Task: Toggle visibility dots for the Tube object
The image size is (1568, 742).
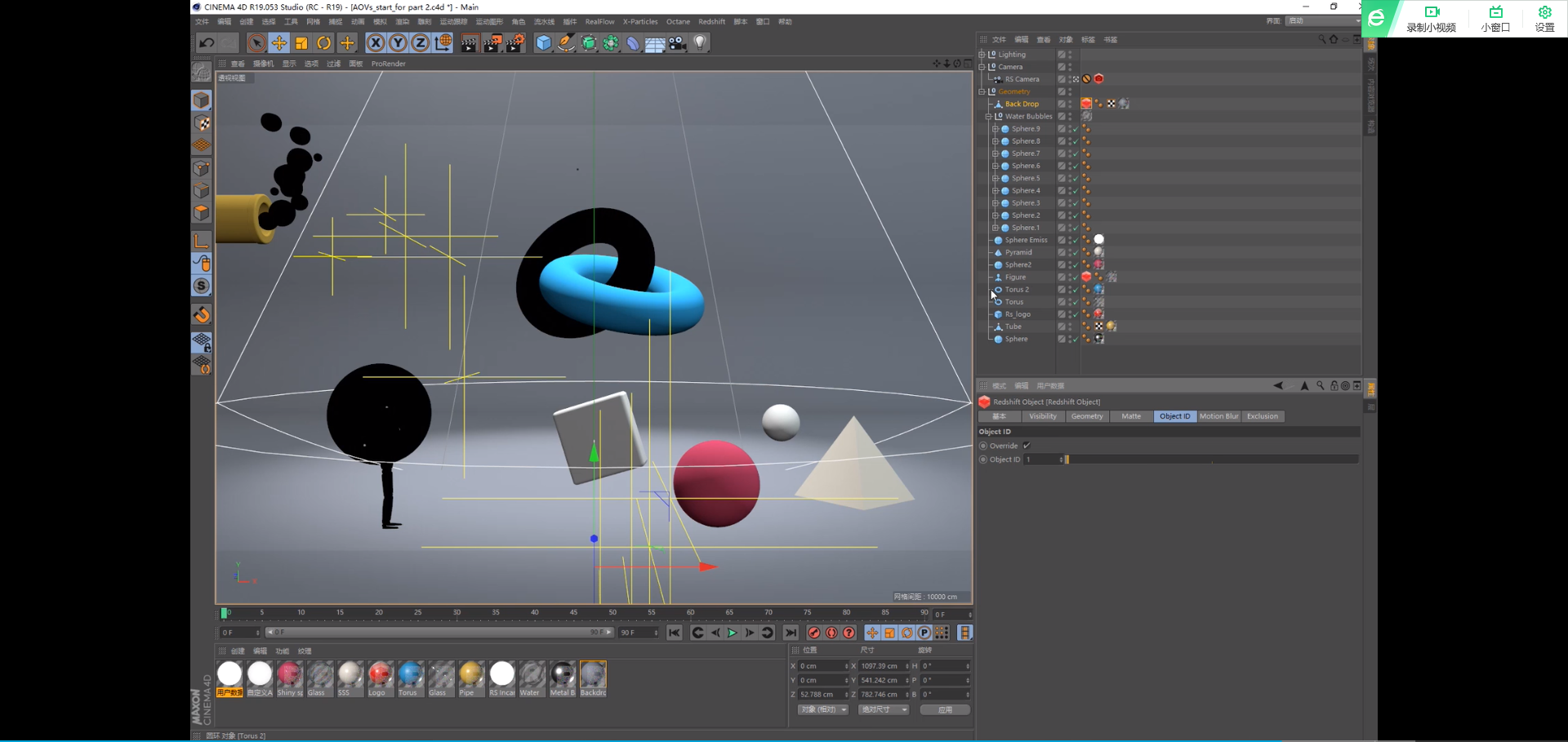Action: pyautogui.click(x=1070, y=327)
